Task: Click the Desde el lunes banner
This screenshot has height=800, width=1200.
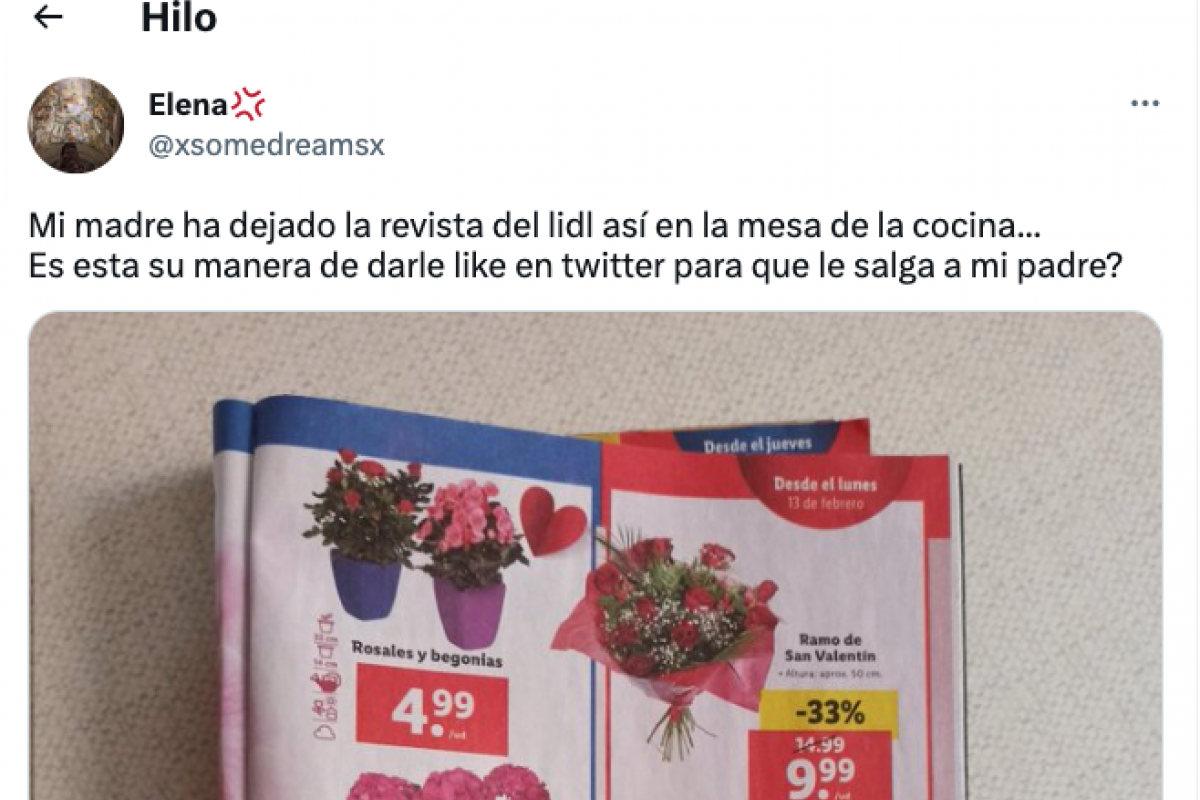Action: coord(824,493)
